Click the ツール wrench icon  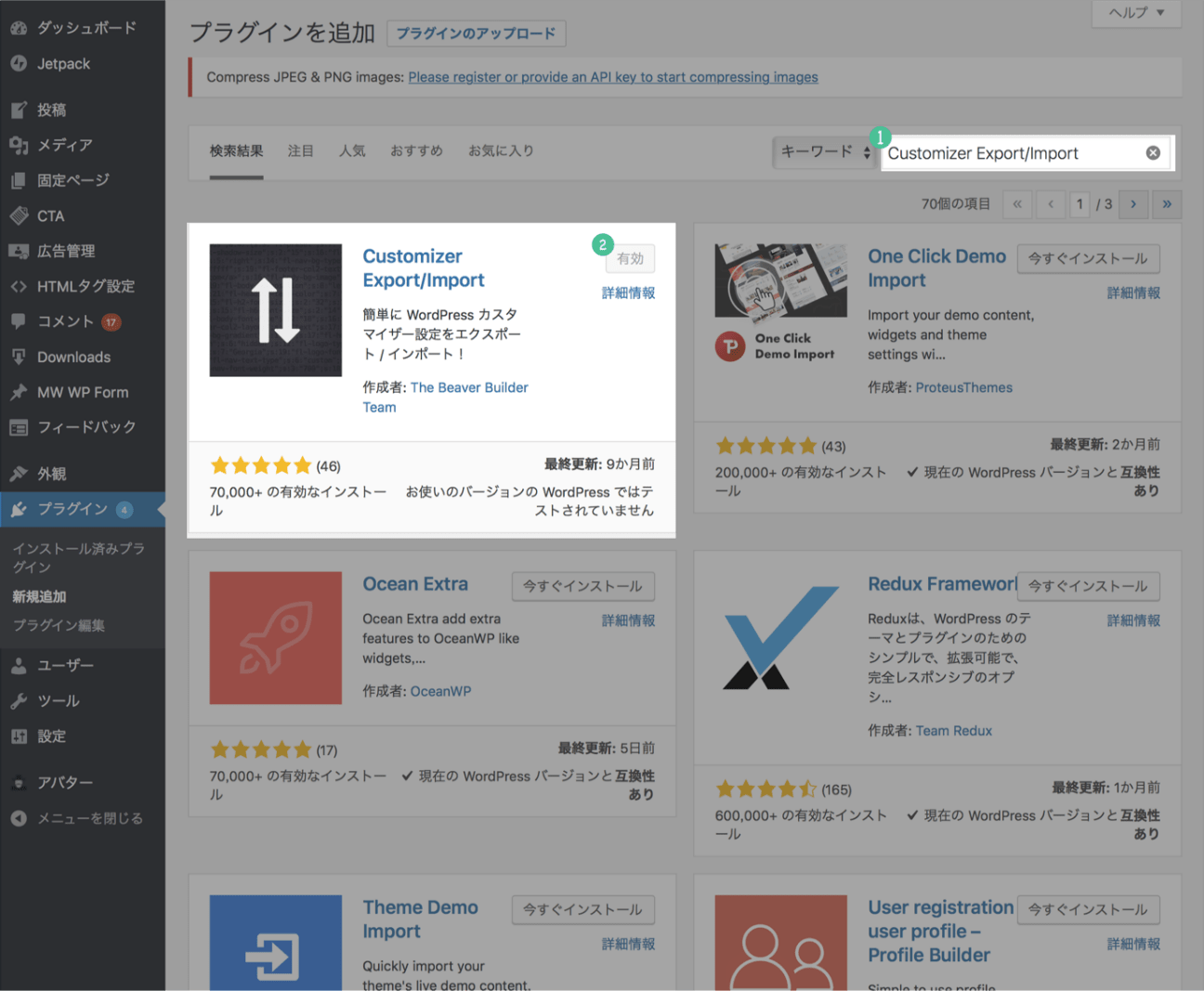[19, 700]
